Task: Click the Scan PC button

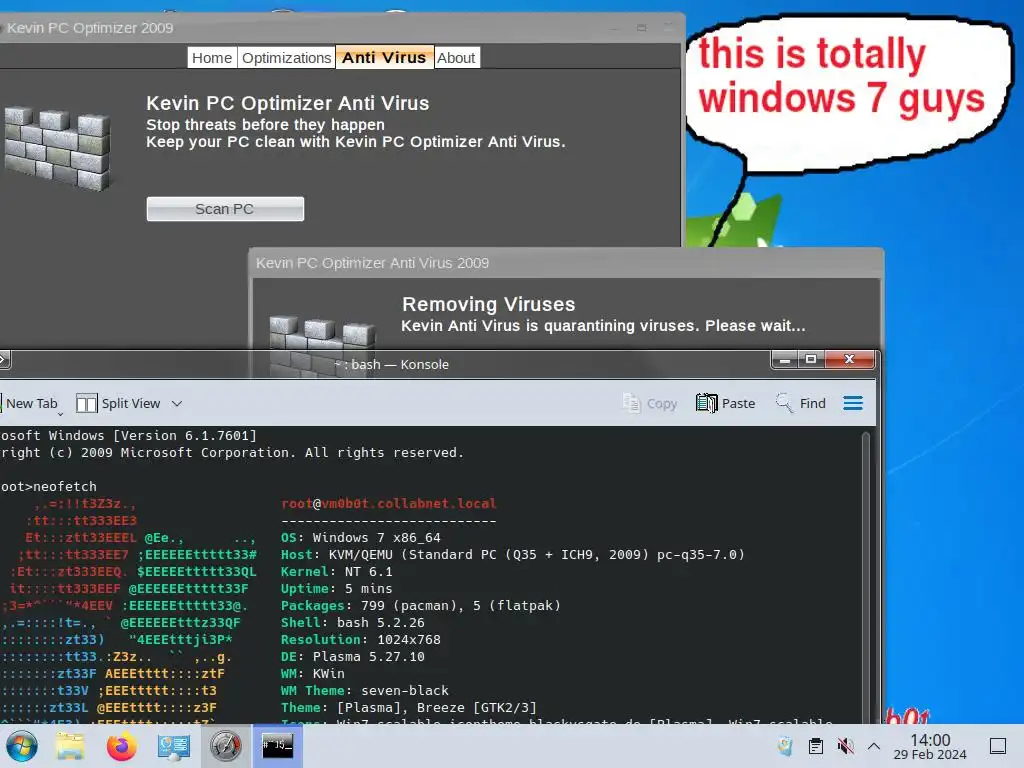Action: 225,209
